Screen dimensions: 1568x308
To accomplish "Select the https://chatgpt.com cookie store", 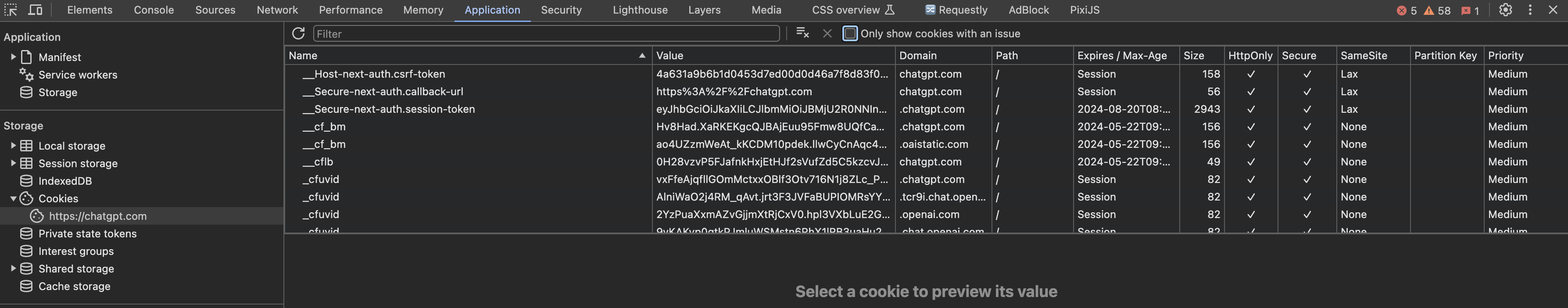I will (98, 216).
